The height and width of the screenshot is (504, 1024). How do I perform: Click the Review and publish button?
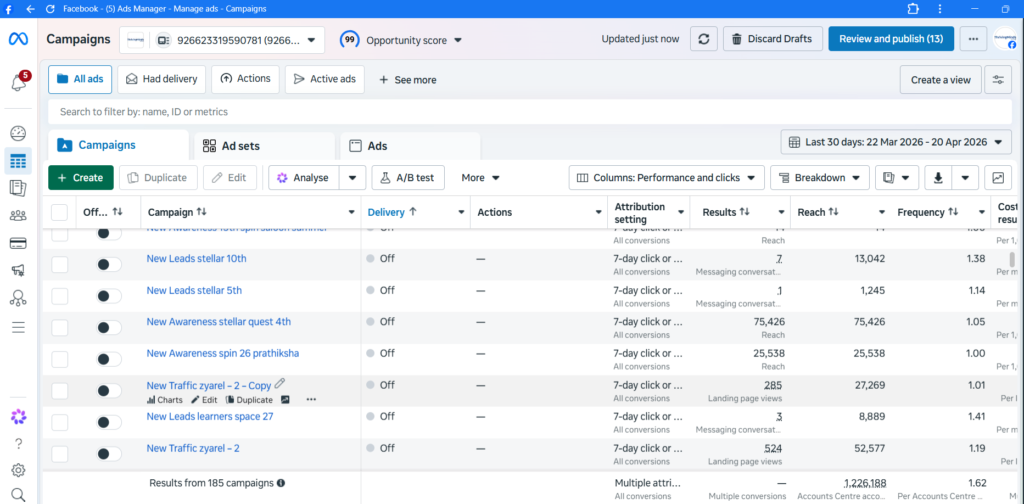tap(890, 39)
